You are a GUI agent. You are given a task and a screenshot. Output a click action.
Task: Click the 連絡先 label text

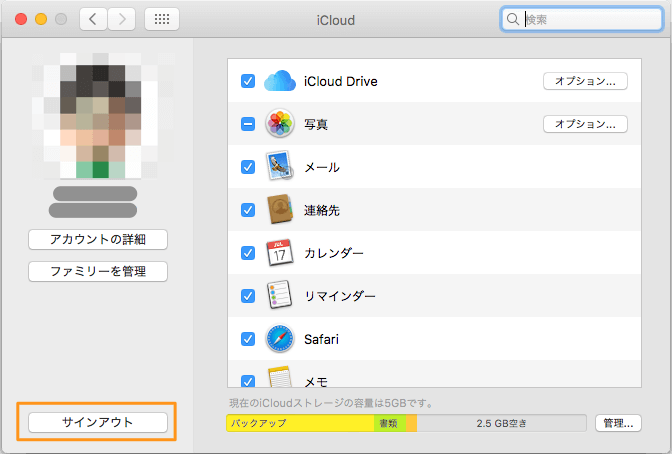click(322, 210)
